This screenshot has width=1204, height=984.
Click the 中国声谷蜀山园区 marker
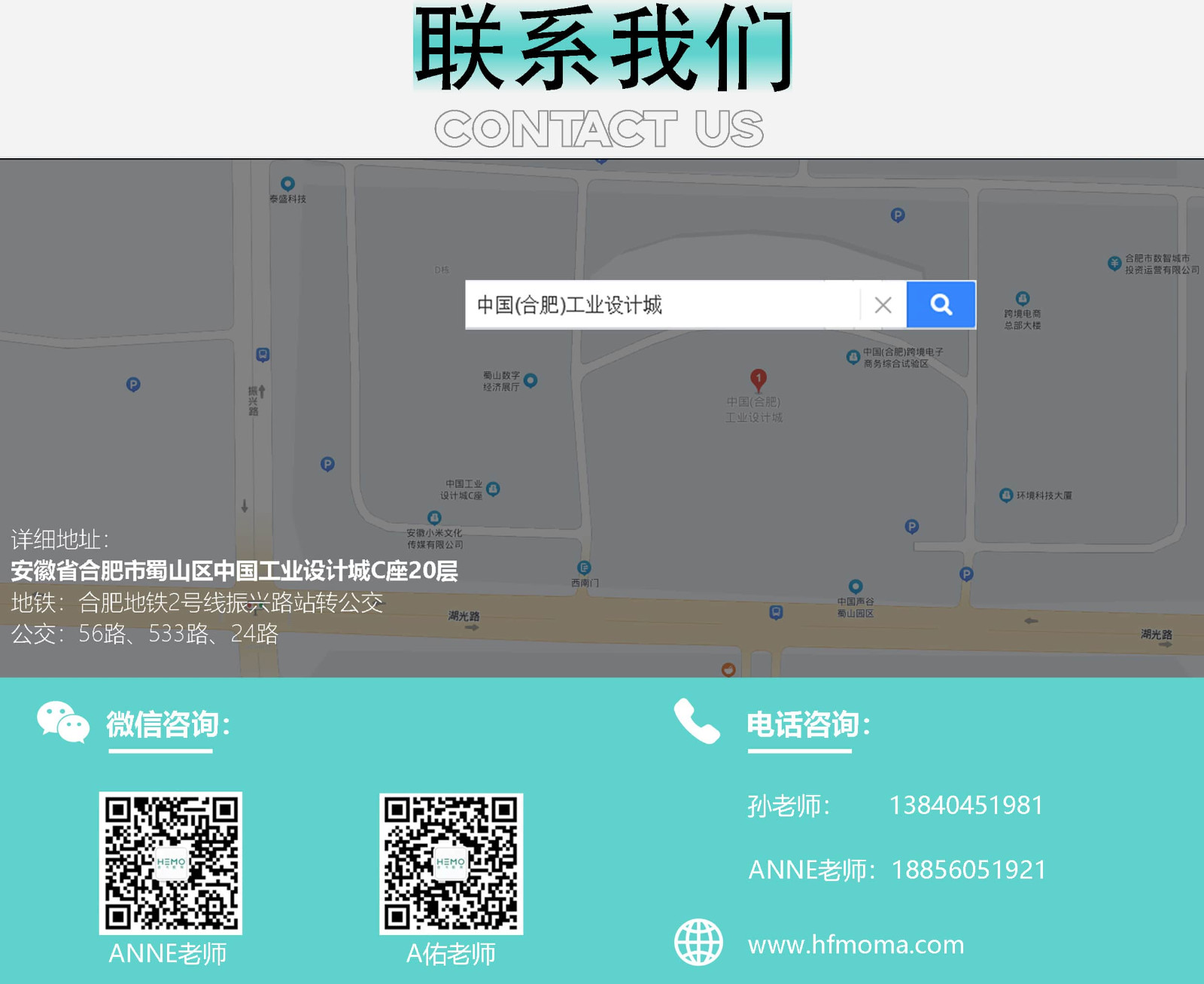pyautogui.click(x=856, y=586)
